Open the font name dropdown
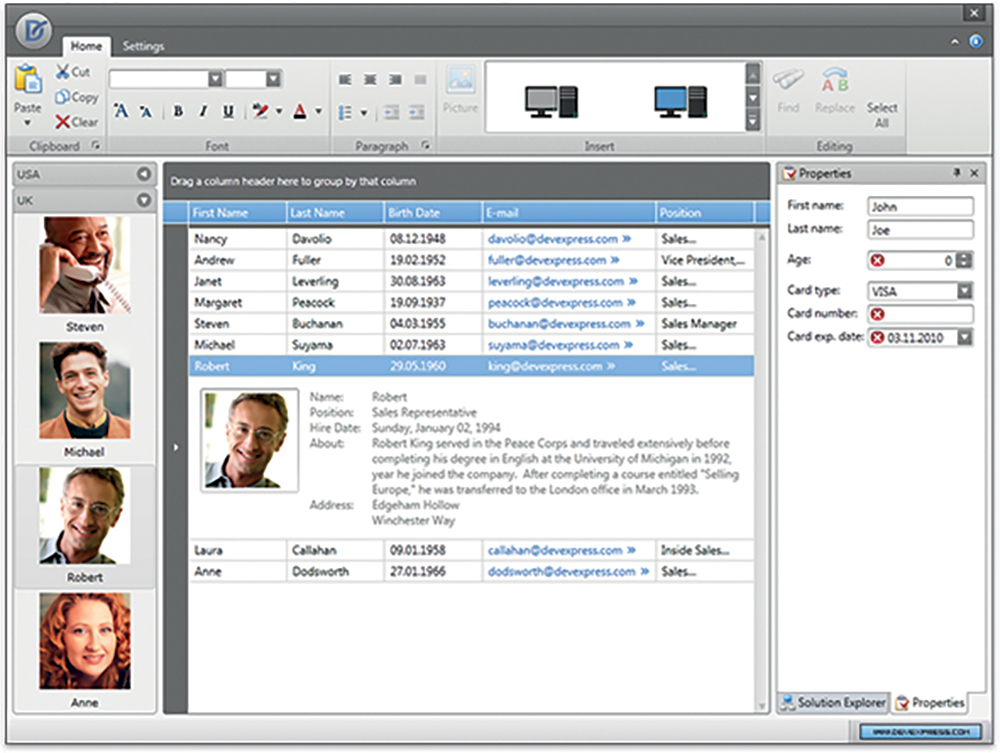The image size is (1000, 753). pyautogui.click(x=215, y=79)
